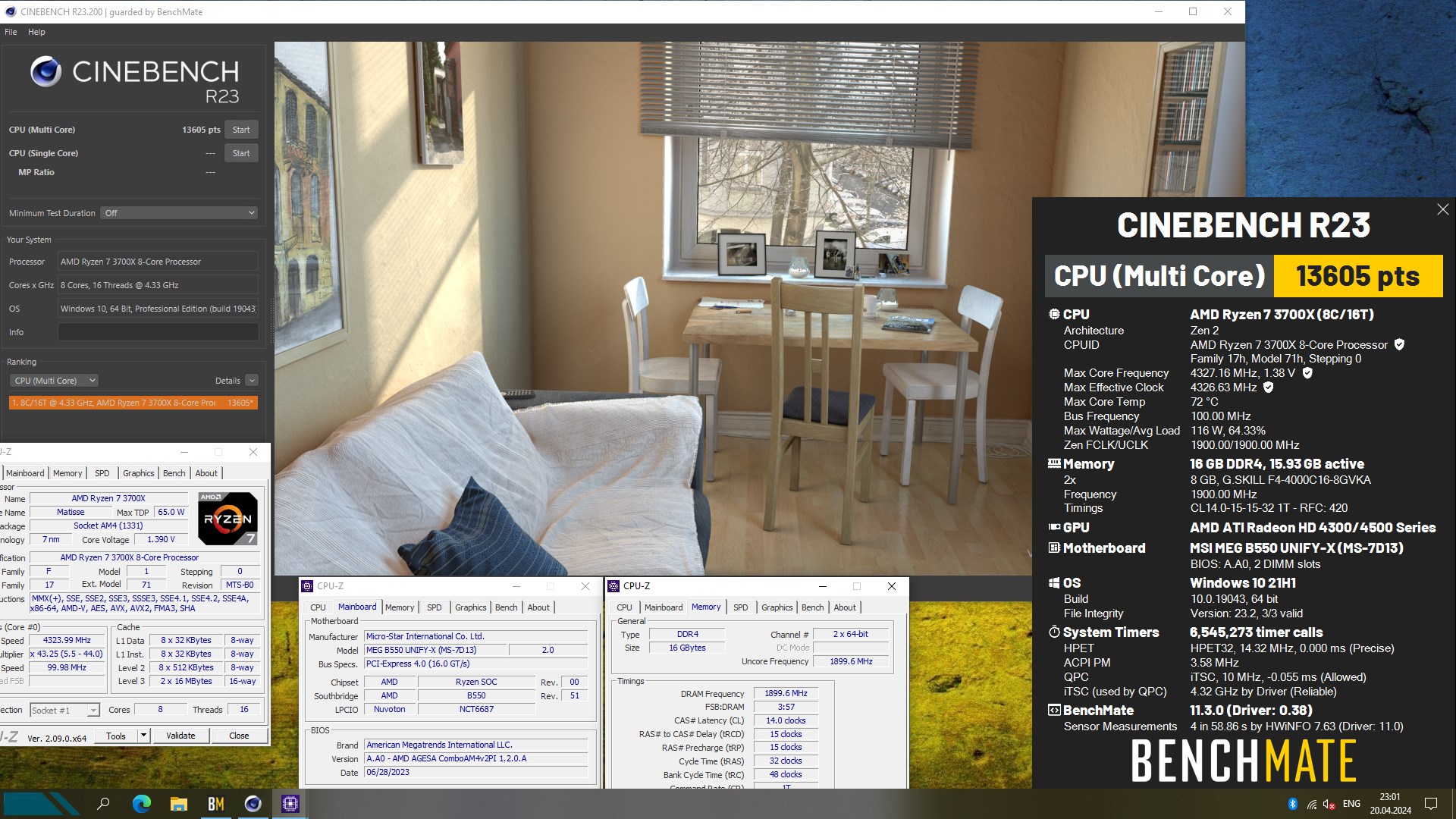
Task: Click the Cinebench icon in the title bar
Action: coord(10,11)
